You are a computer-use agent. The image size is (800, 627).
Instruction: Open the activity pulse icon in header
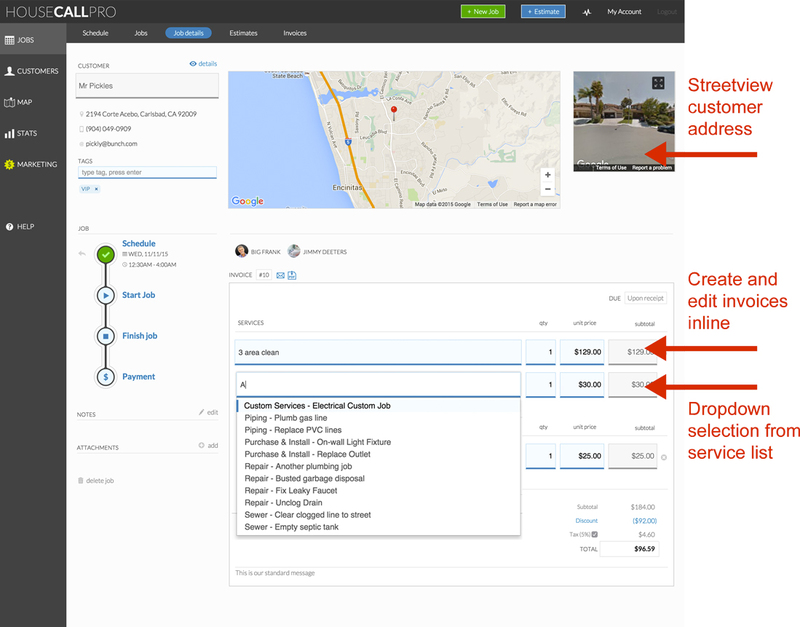pyautogui.click(x=587, y=12)
